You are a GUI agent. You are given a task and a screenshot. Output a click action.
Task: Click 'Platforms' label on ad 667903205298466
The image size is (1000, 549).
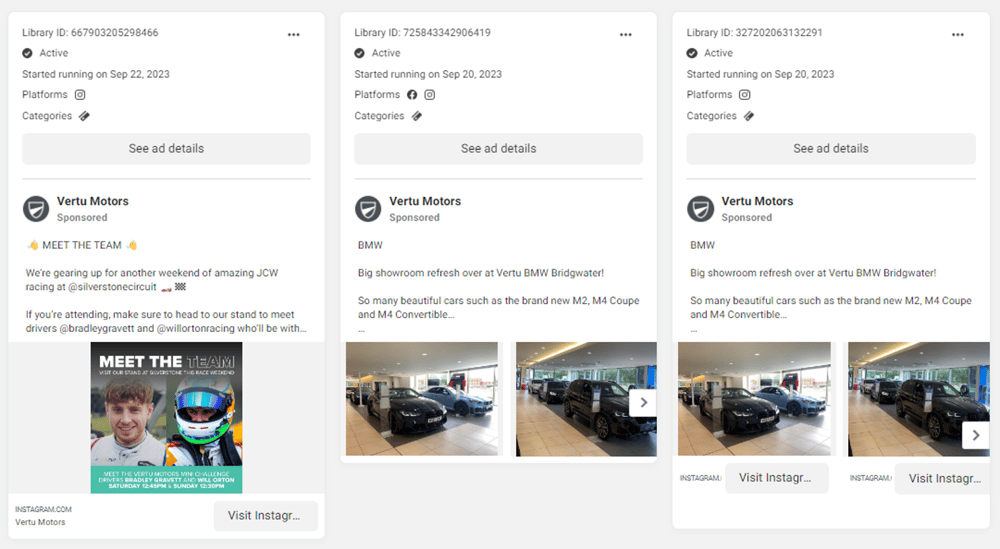[45, 94]
